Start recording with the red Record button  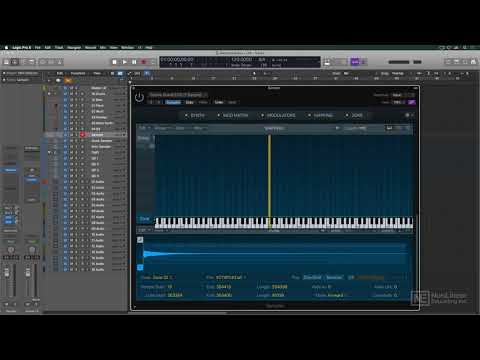(x=144, y=62)
